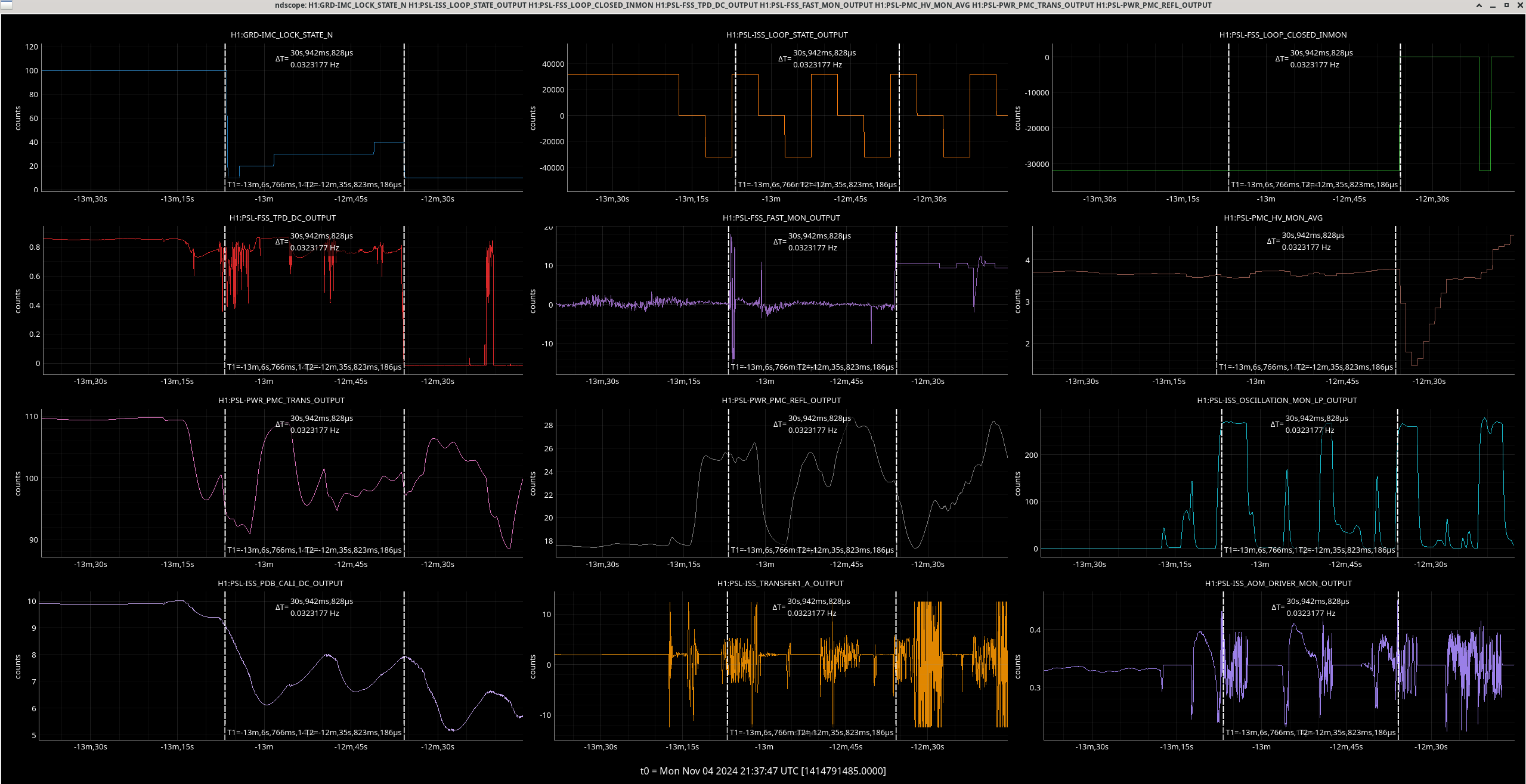Select the T1 cursor line in FSS_LOOP_CLOSED_INMON plot
Viewport: 1526px width, 784px height.
(1228, 117)
